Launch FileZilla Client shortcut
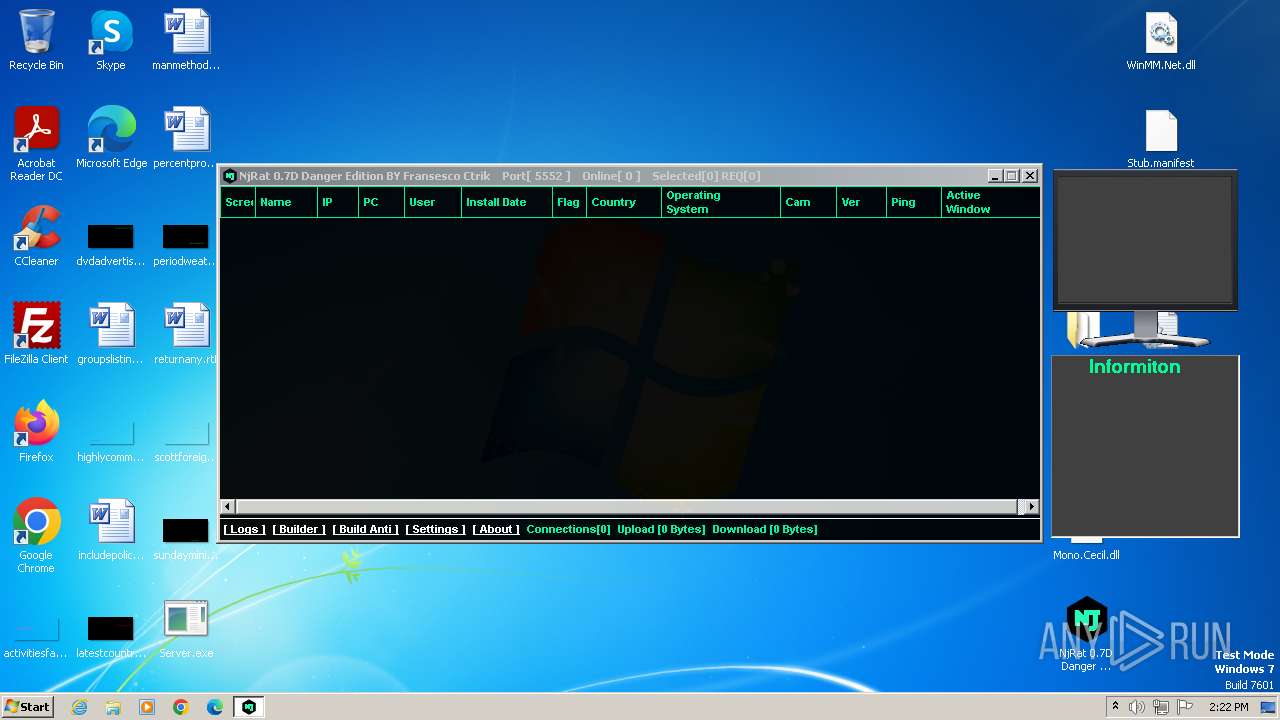Viewport: 1280px width, 720px height. (36, 334)
